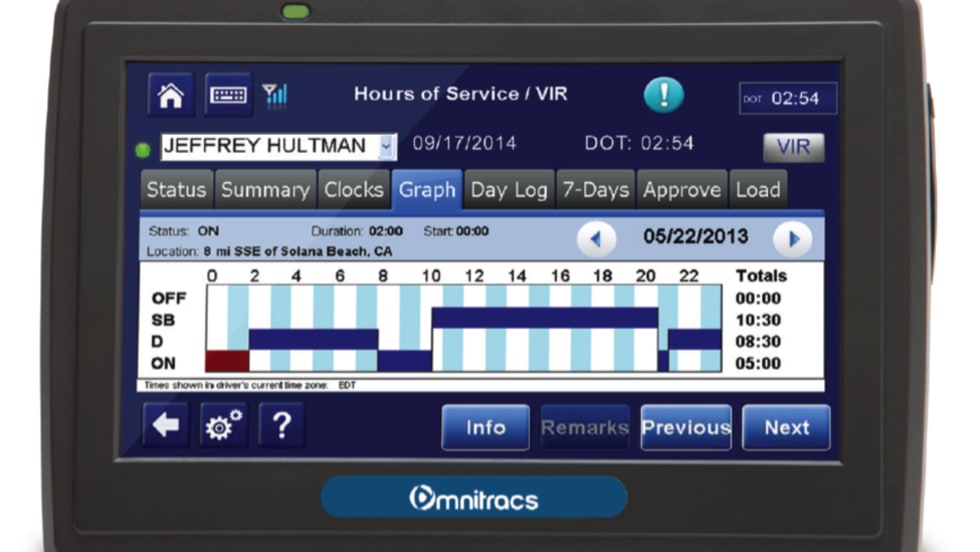
Task: Expand the JEFFREY HULTMAN driver dropdown
Action: [386, 146]
